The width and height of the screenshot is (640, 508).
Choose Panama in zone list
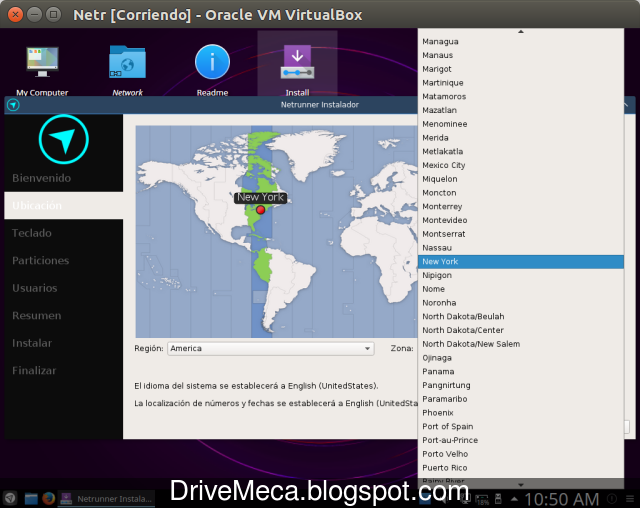(x=521, y=372)
